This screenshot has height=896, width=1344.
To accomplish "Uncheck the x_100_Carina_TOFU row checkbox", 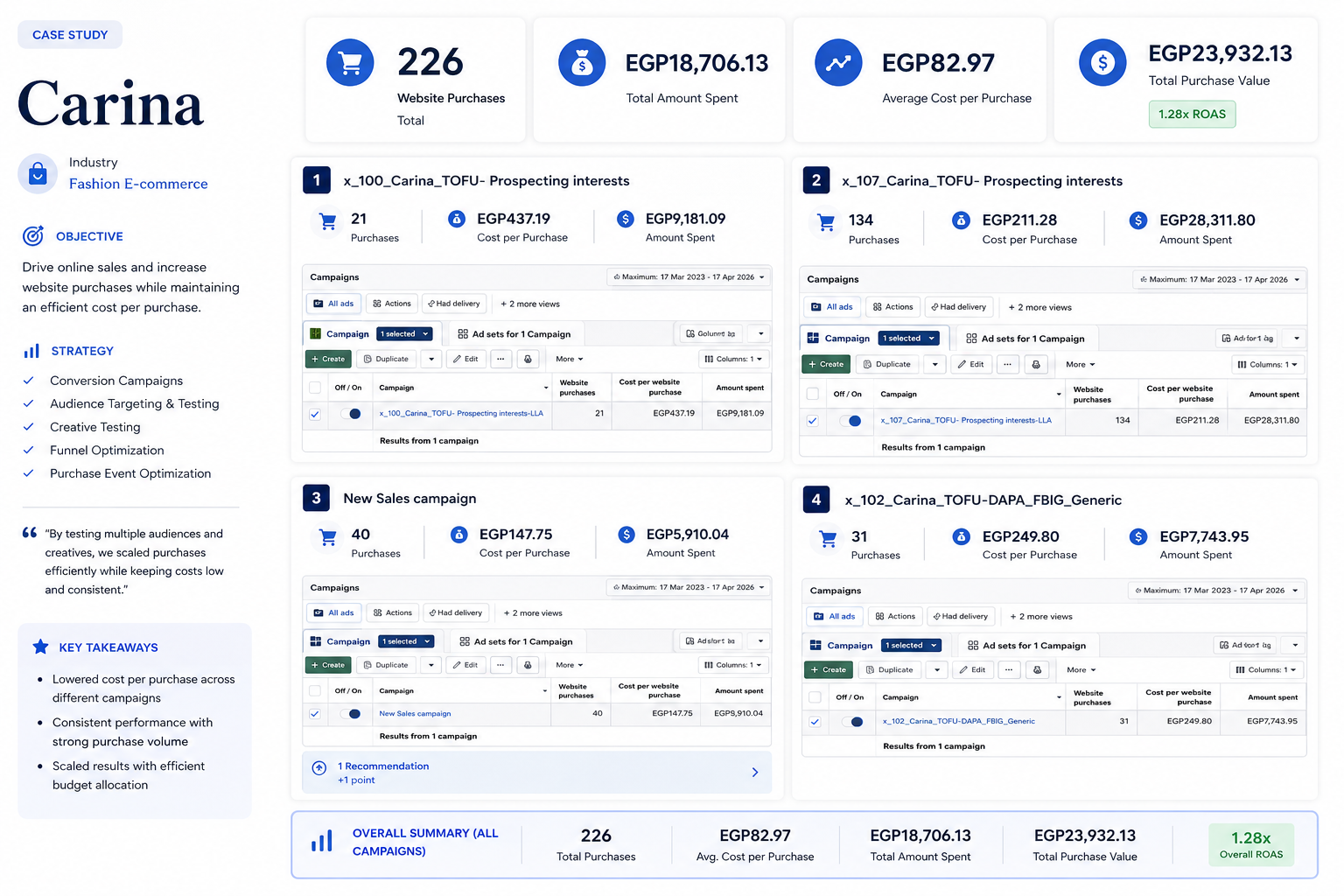I will pyautogui.click(x=315, y=414).
